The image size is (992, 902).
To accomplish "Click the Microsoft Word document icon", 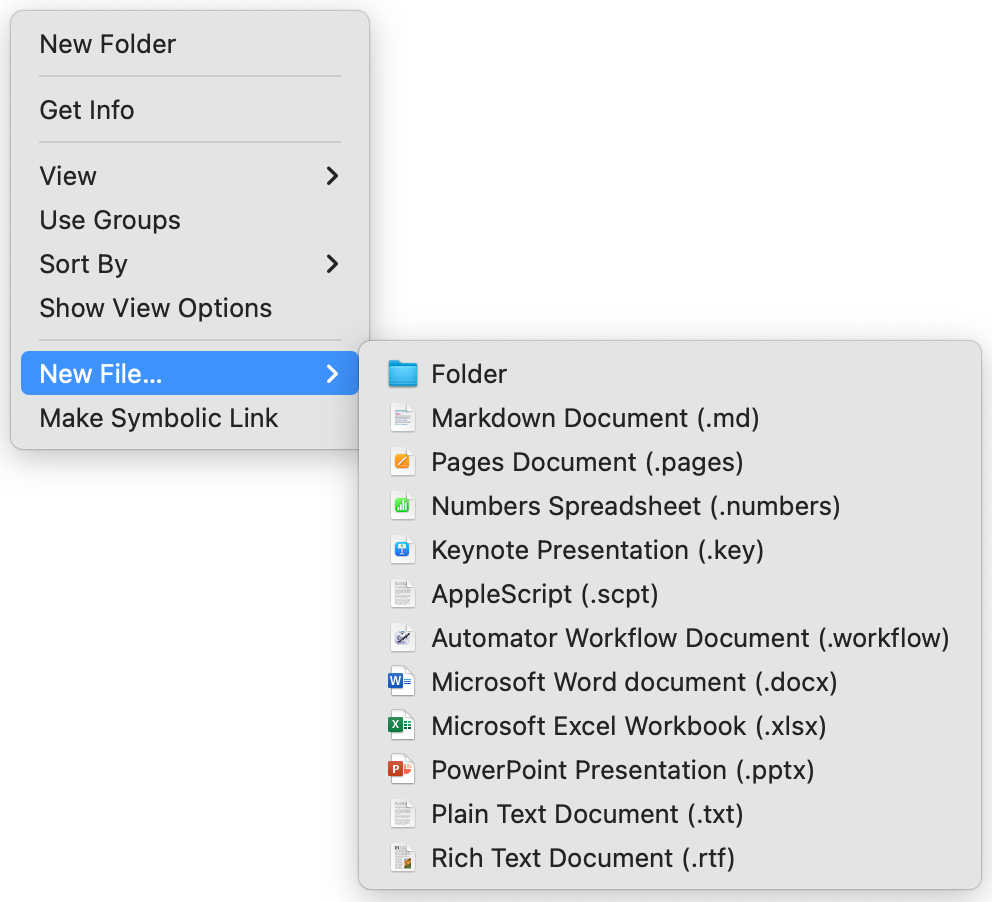I will point(401,682).
